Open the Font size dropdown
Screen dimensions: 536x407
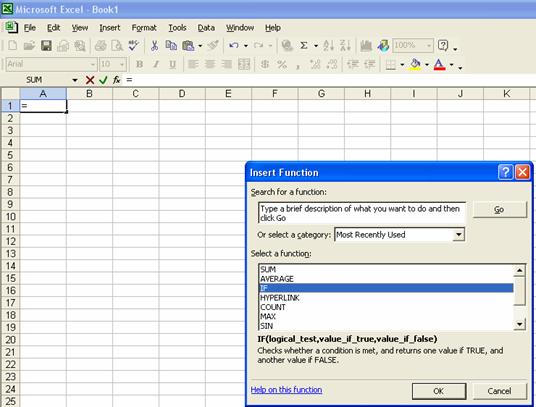(122, 64)
